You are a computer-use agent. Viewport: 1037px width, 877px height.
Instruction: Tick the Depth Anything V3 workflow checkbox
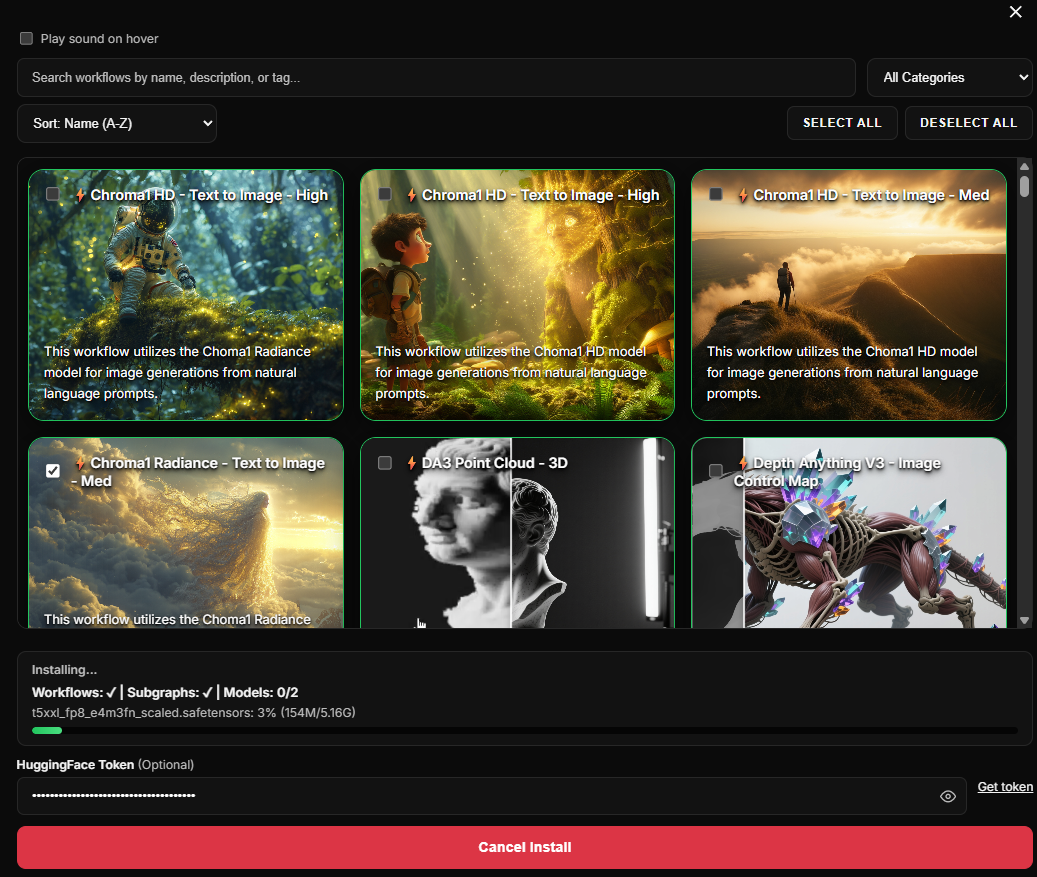pyautogui.click(x=716, y=470)
